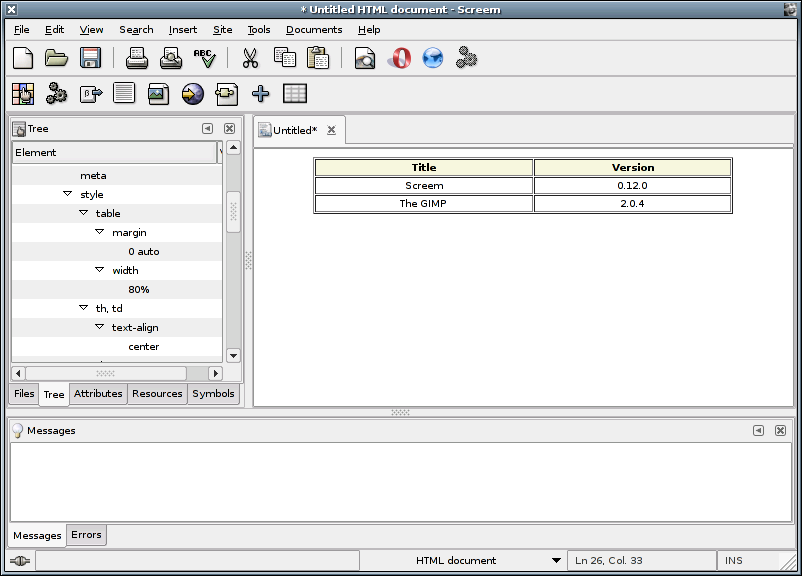Open the Site menu
The width and height of the screenshot is (802, 576).
pyautogui.click(x=222, y=30)
